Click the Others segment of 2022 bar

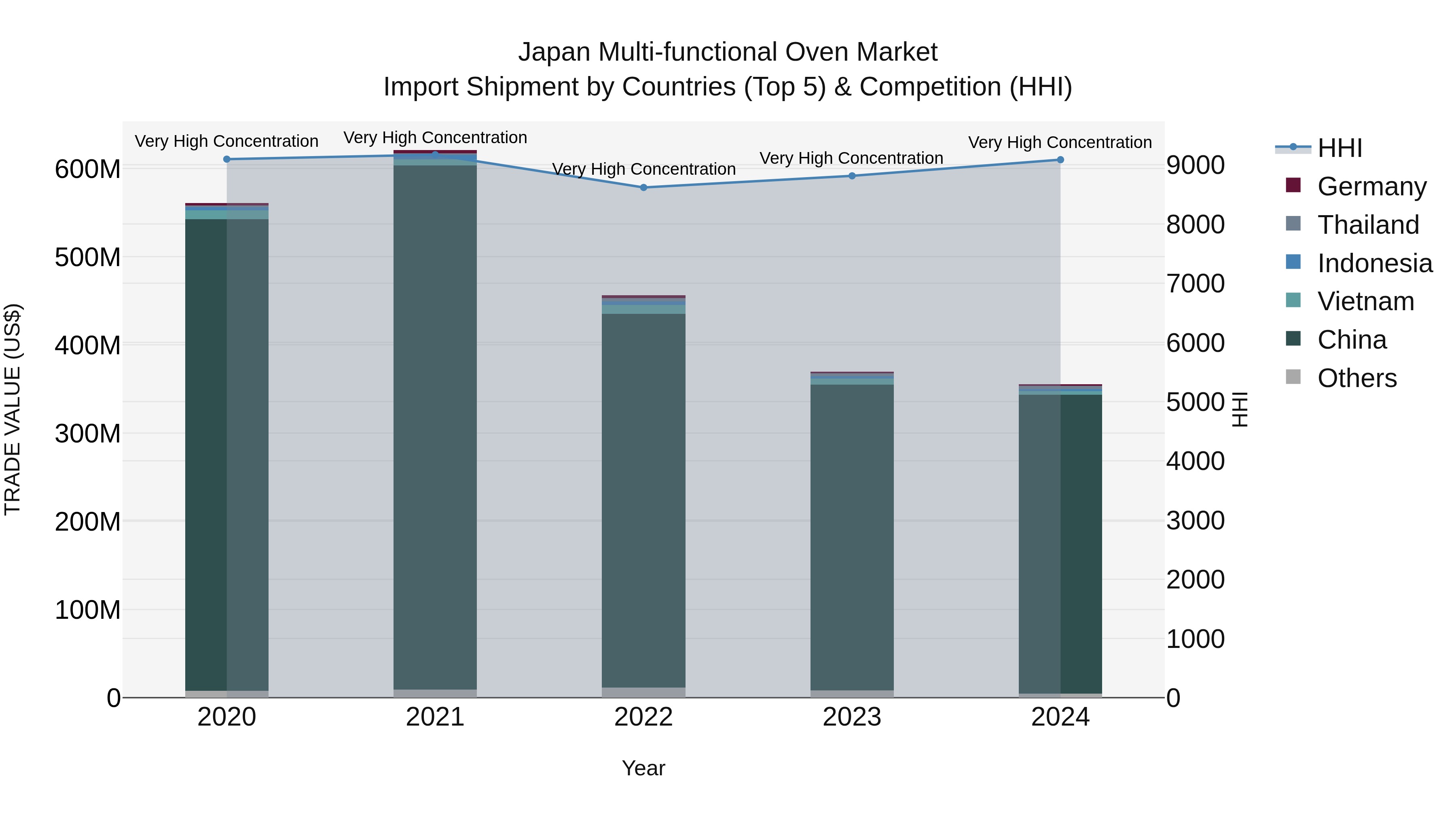pyautogui.click(x=644, y=692)
